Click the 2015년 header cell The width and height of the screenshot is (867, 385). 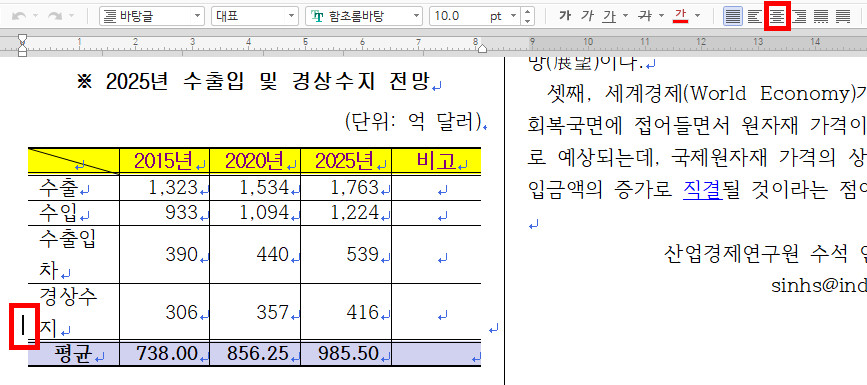pos(164,161)
